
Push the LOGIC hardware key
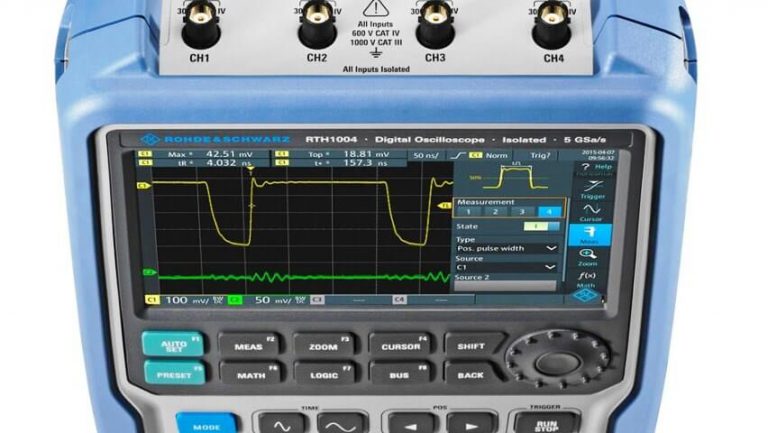click(325, 374)
